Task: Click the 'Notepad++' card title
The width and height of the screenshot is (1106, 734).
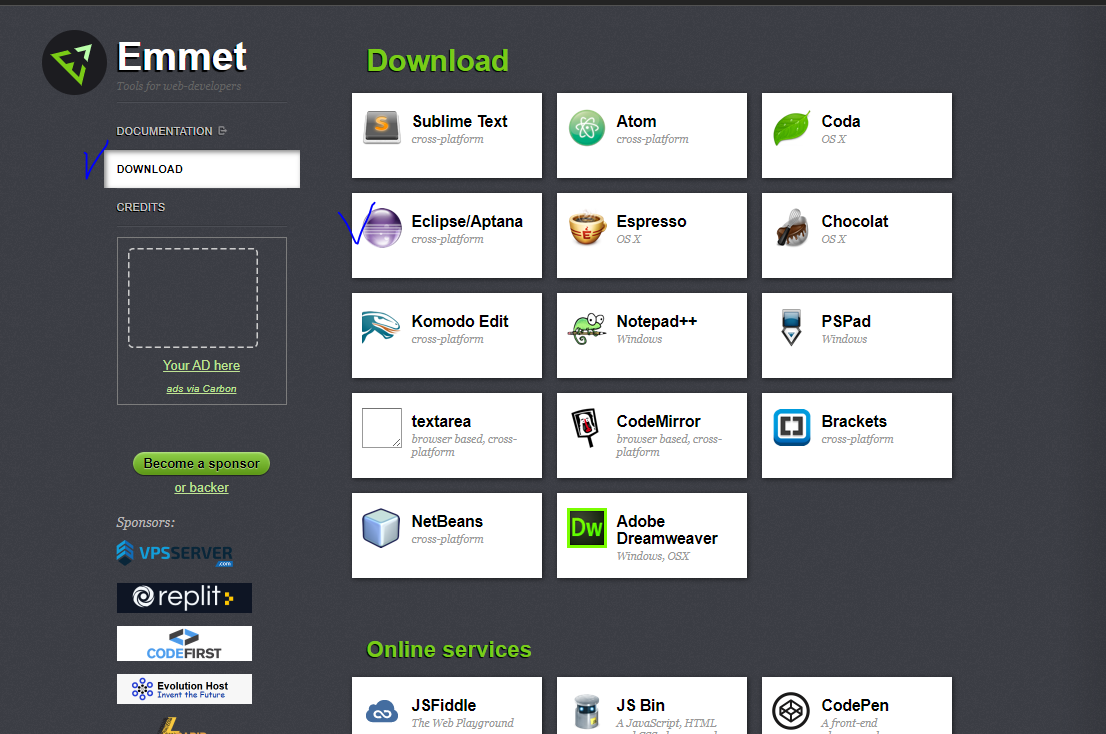Action: (x=657, y=322)
